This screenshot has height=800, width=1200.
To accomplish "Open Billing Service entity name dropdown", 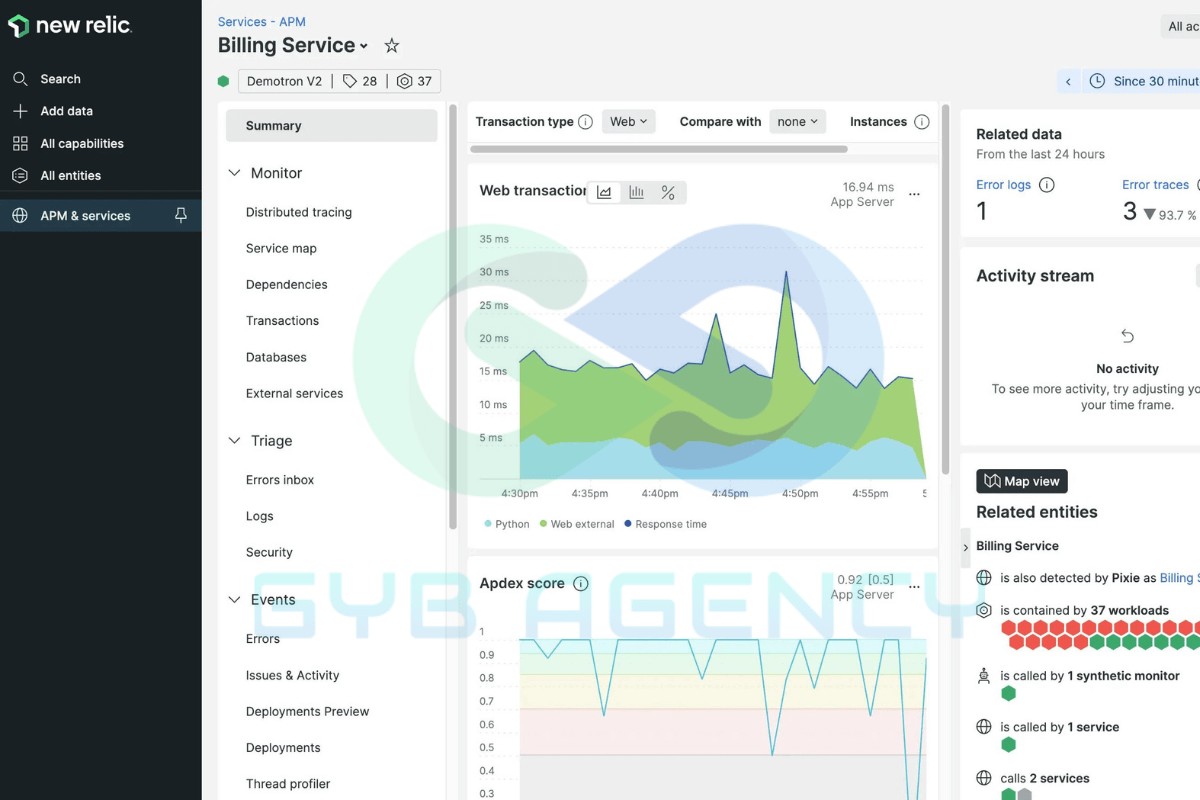I will (293, 45).
